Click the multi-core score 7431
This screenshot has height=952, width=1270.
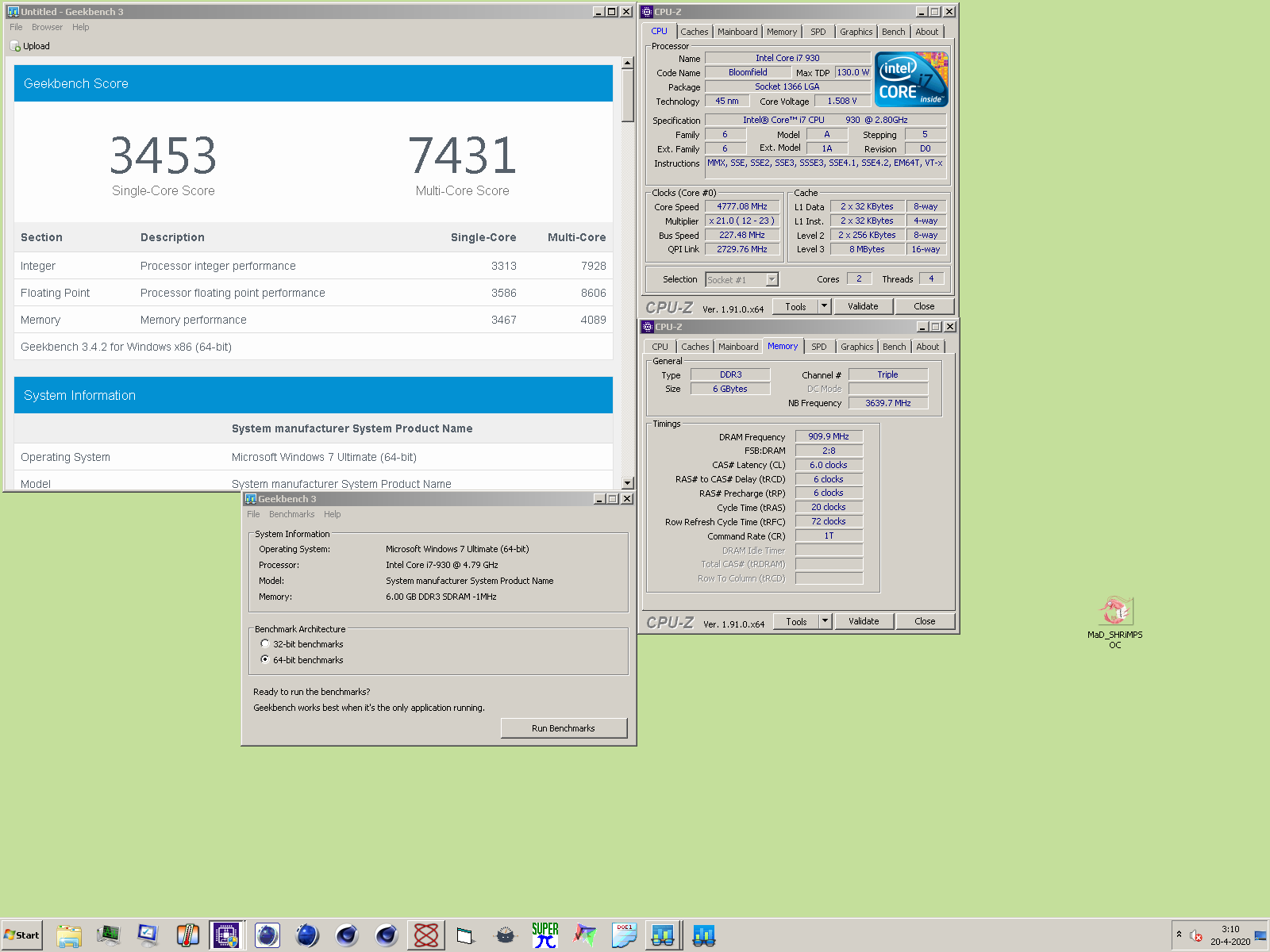pos(463,155)
